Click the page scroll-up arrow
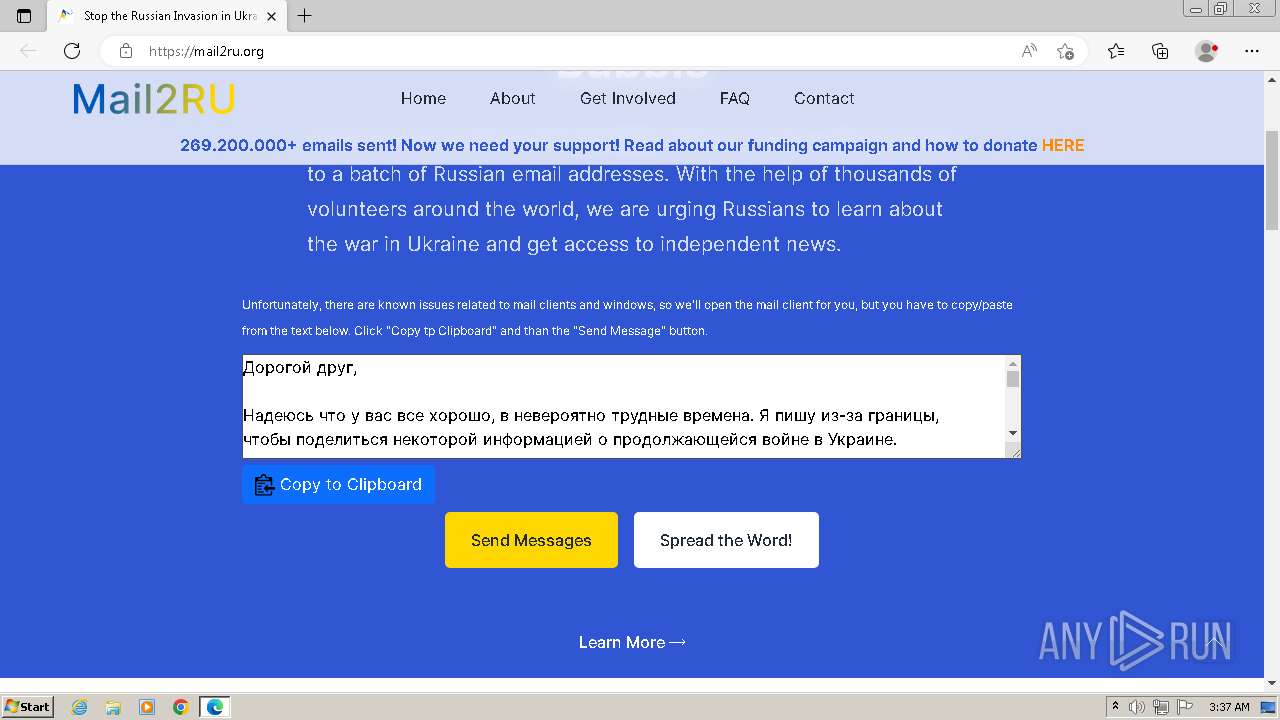 [1272, 78]
